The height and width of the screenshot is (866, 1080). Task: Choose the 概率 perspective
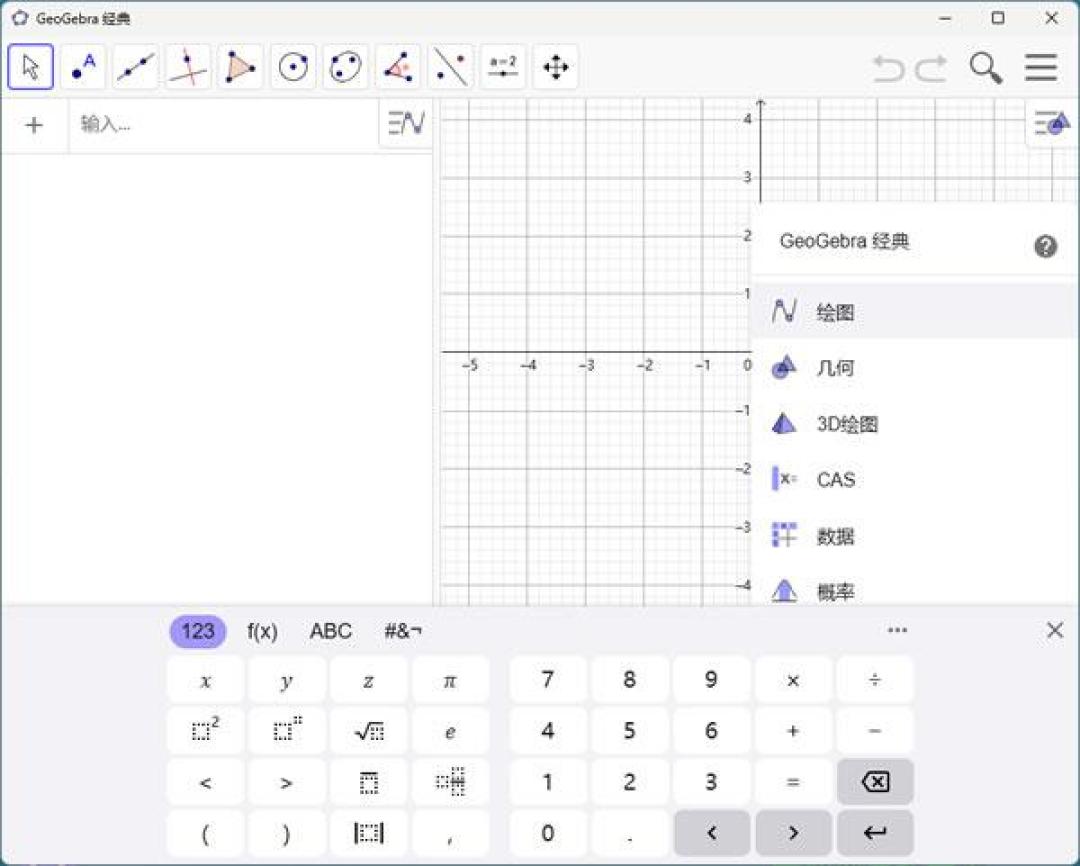pos(913,590)
